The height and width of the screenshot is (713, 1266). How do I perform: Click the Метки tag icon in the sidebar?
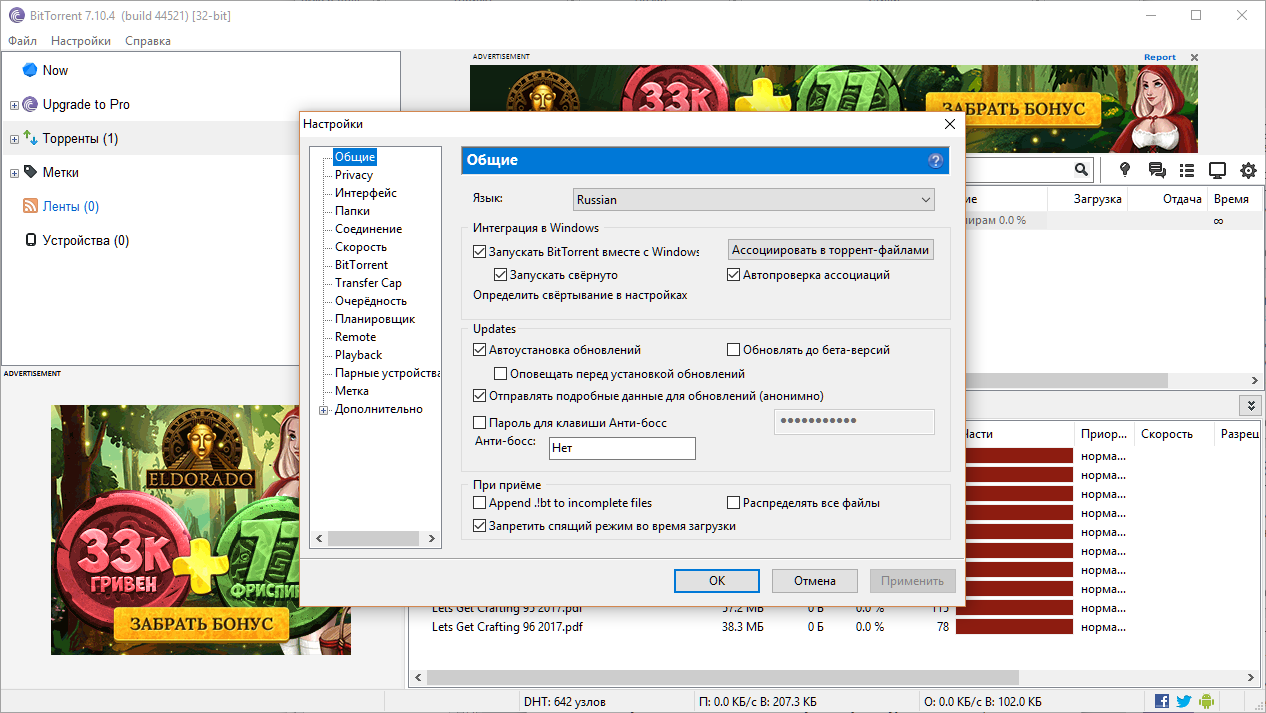30,172
